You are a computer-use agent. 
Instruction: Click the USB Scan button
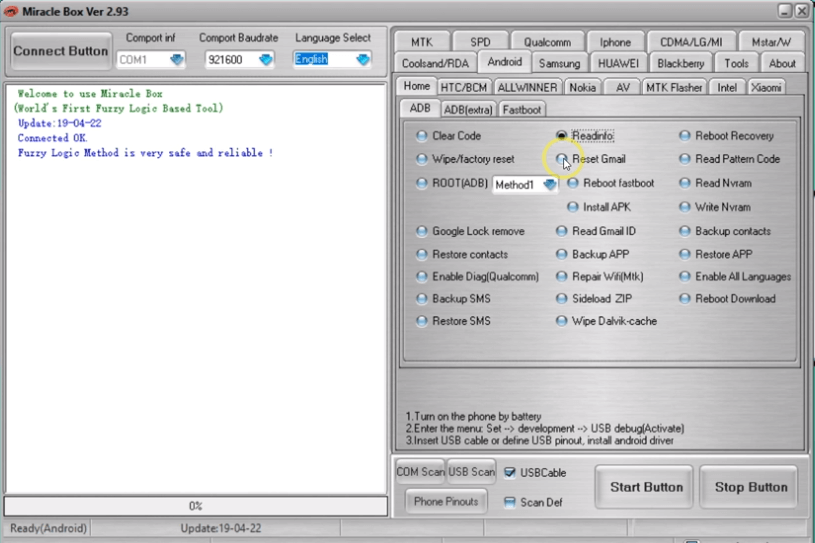(x=471, y=472)
